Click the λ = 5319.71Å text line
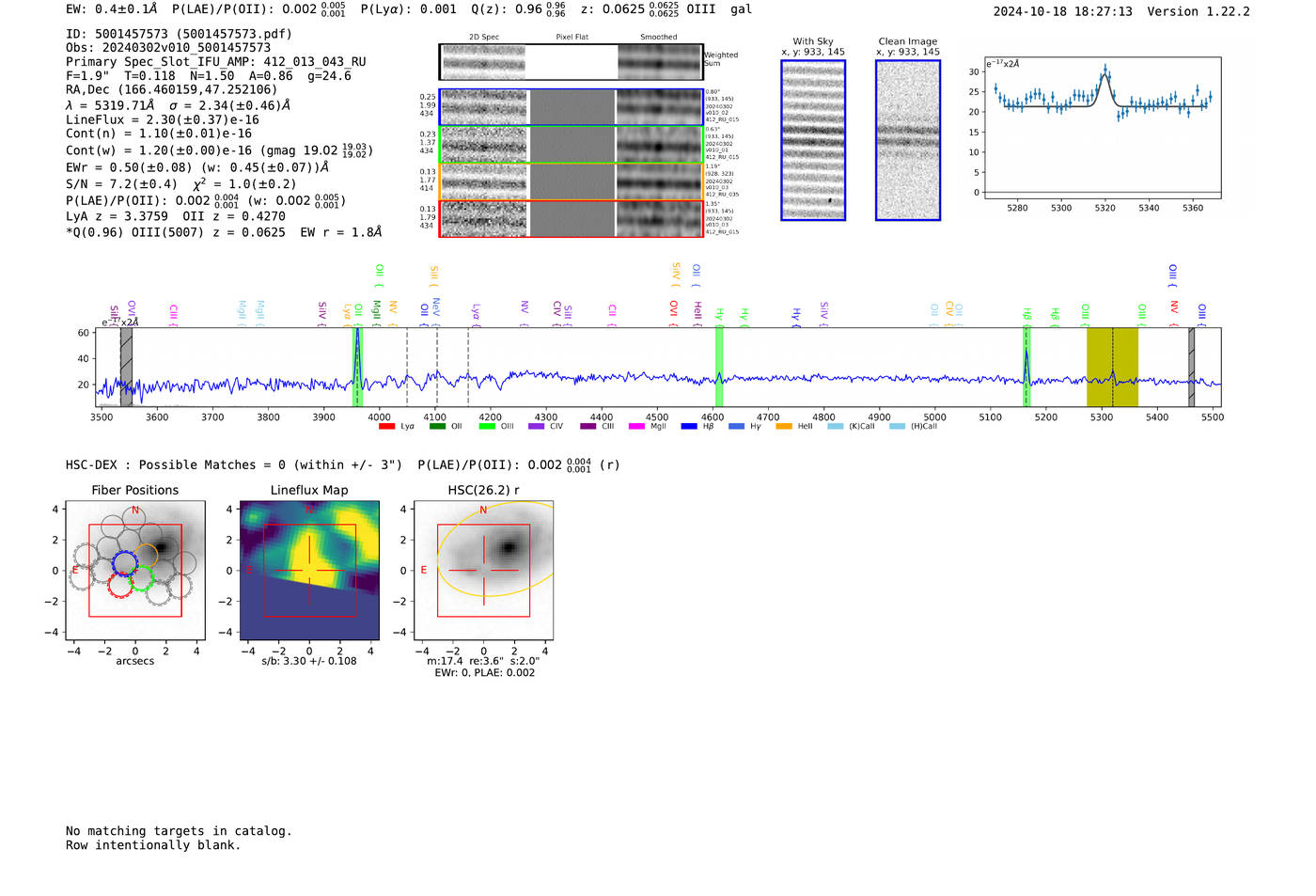The image size is (1316, 896). pos(178,105)
